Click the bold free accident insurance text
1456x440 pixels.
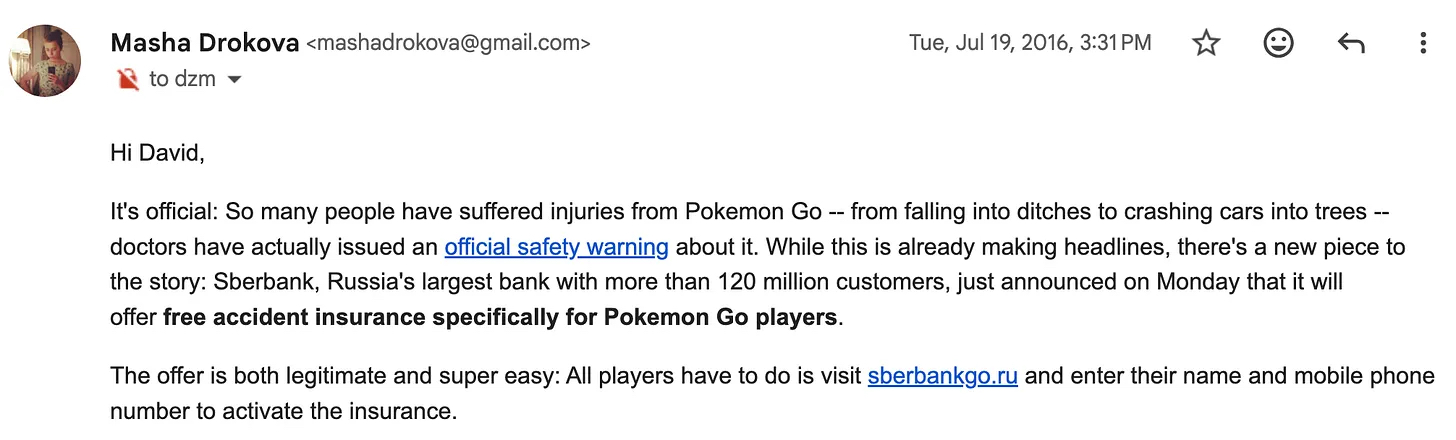500,318
